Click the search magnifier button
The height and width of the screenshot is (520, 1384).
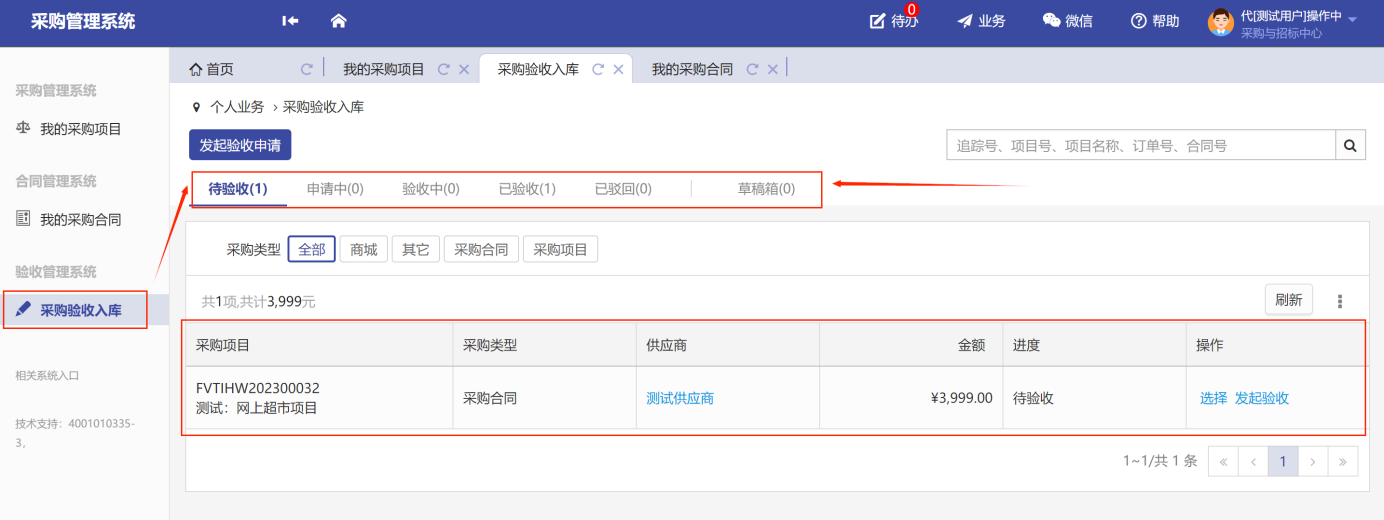pos(1350,146)
